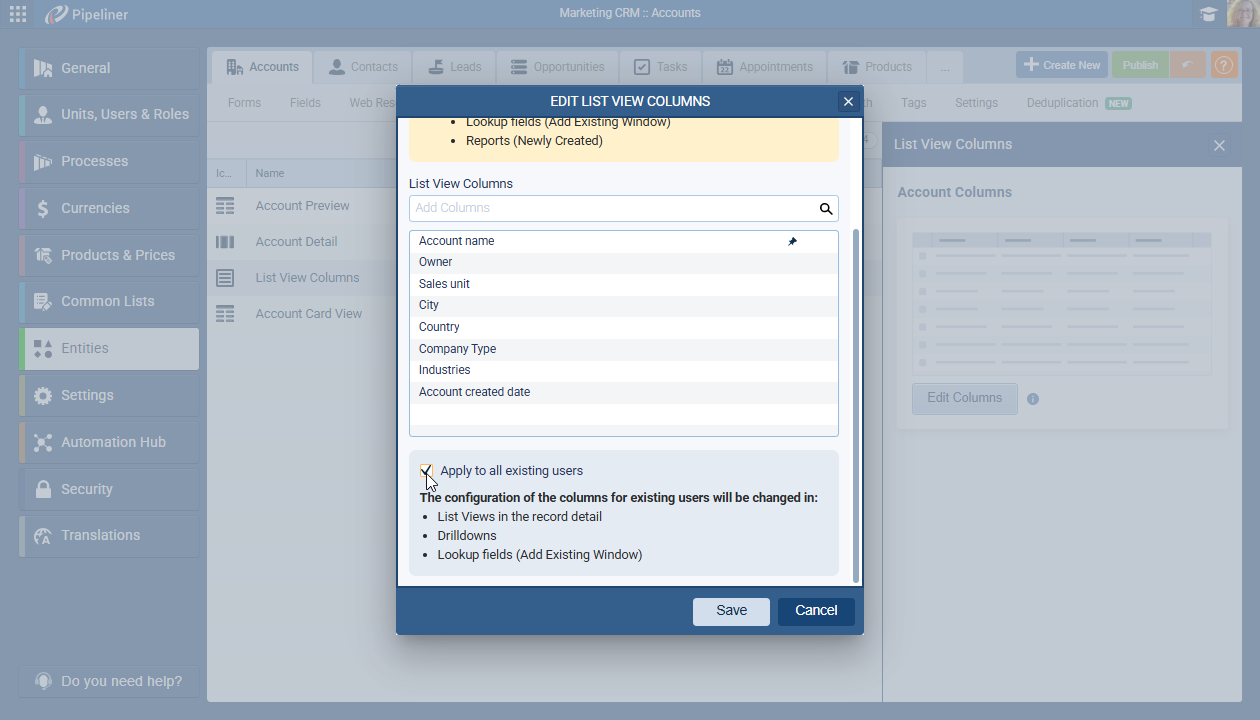Click the user profile avatar
Screen dimensions: 1260x720
pos(1241,14)
